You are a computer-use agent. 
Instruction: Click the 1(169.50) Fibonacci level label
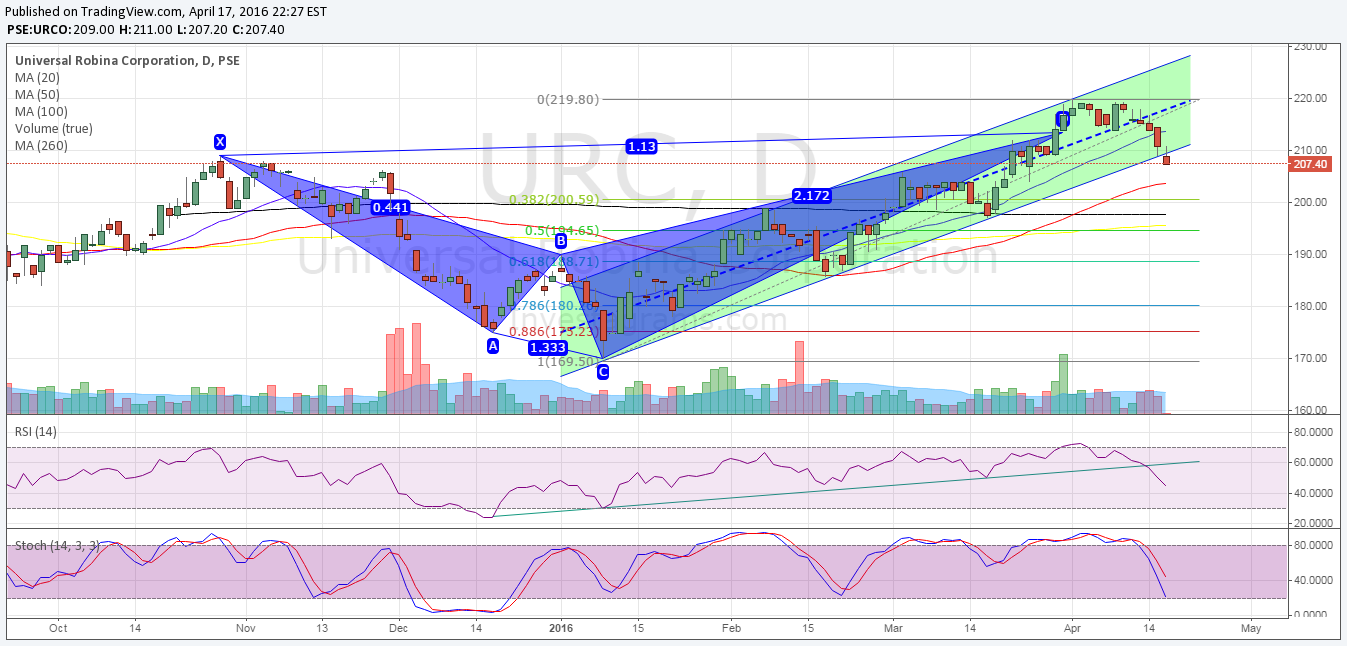568,361
